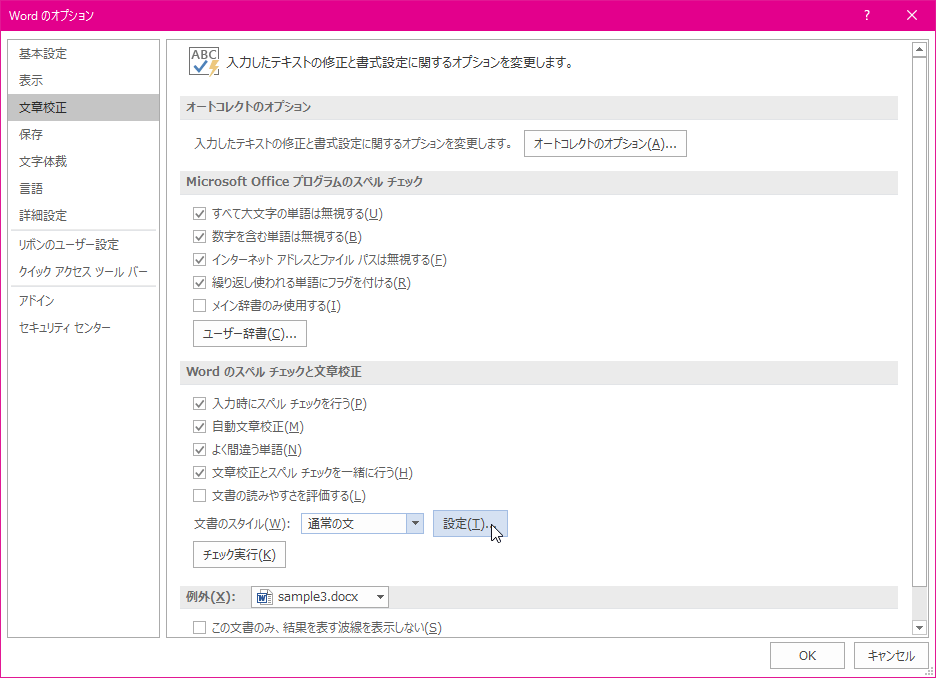Uncheck インターネット アドレスとファイル パスは無視する
936x678 pixels.
pos(199,260)
